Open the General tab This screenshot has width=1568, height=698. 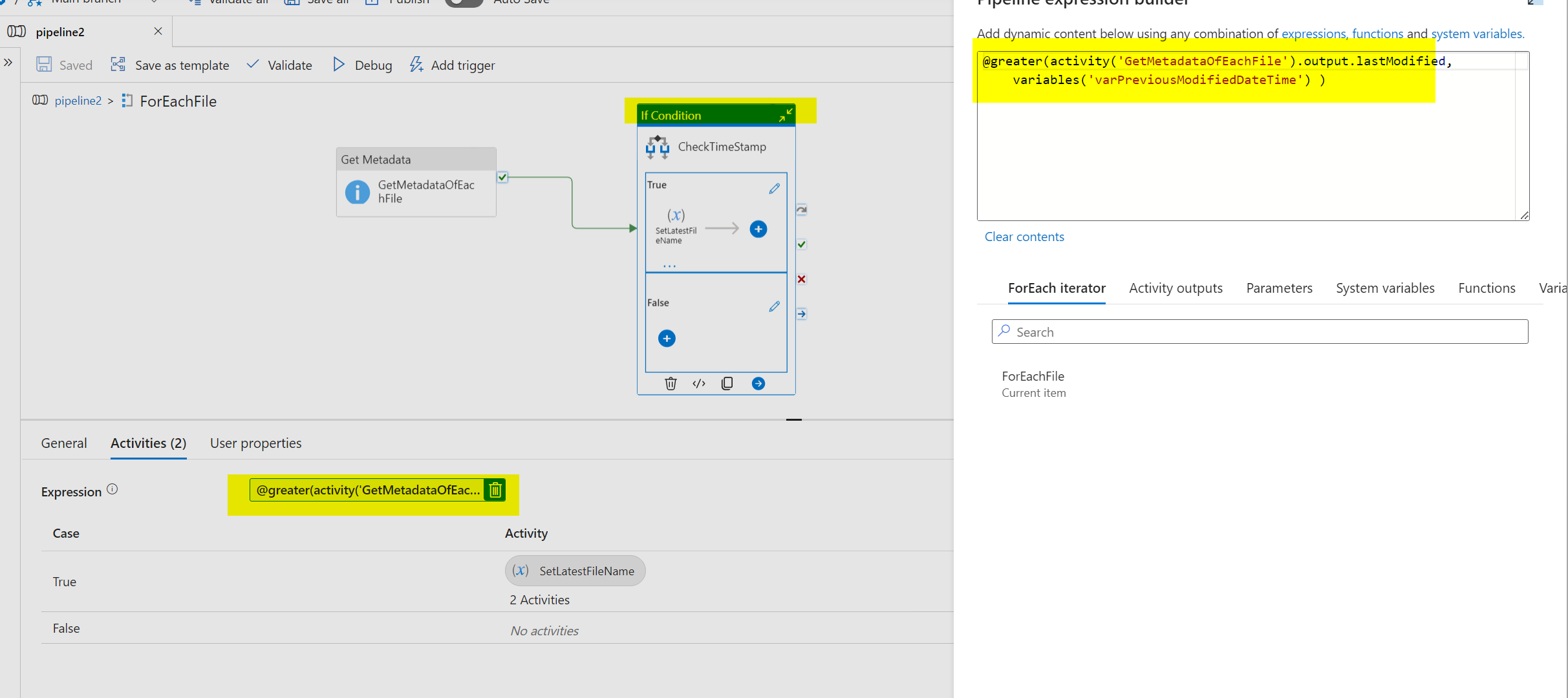coord(63,443)
